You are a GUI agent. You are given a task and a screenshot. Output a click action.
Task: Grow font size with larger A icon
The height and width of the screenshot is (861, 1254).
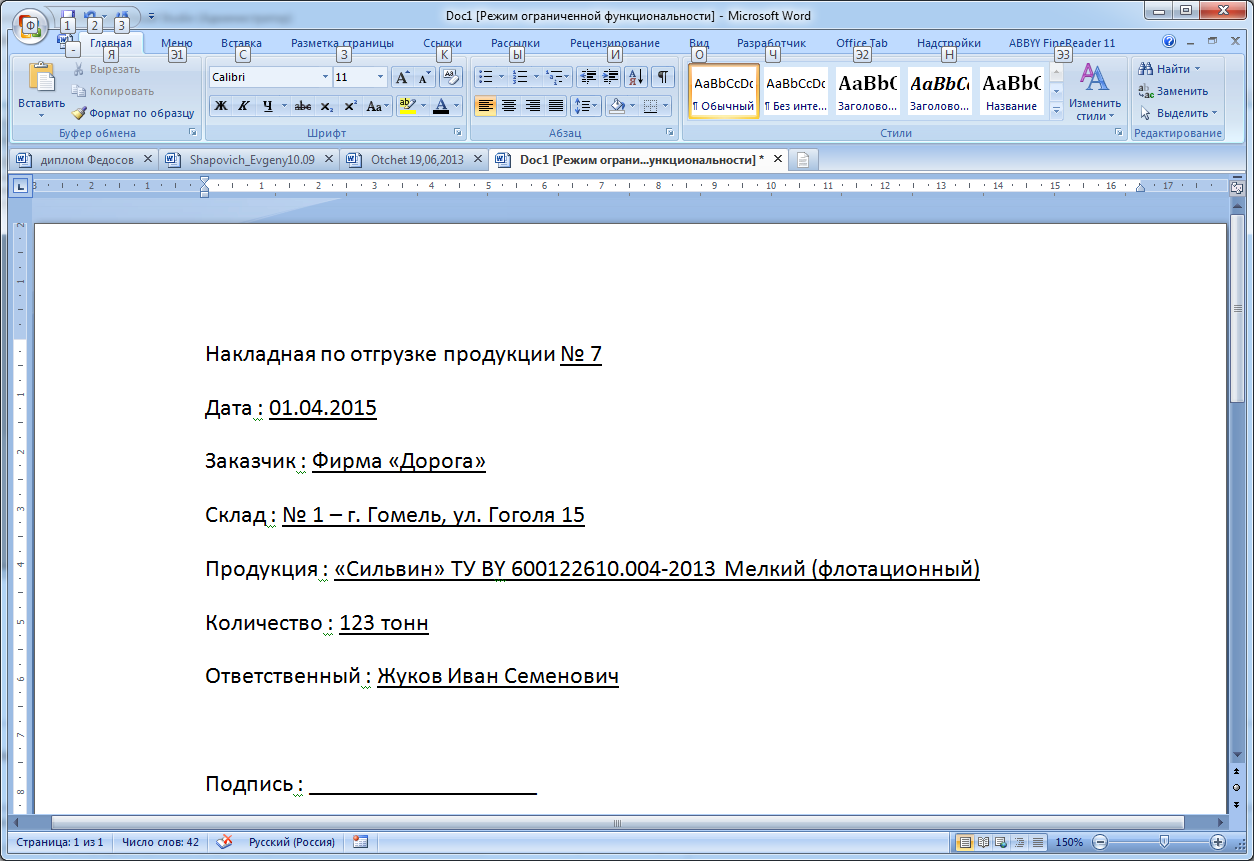pyautogui.click(x=402, y=77)
